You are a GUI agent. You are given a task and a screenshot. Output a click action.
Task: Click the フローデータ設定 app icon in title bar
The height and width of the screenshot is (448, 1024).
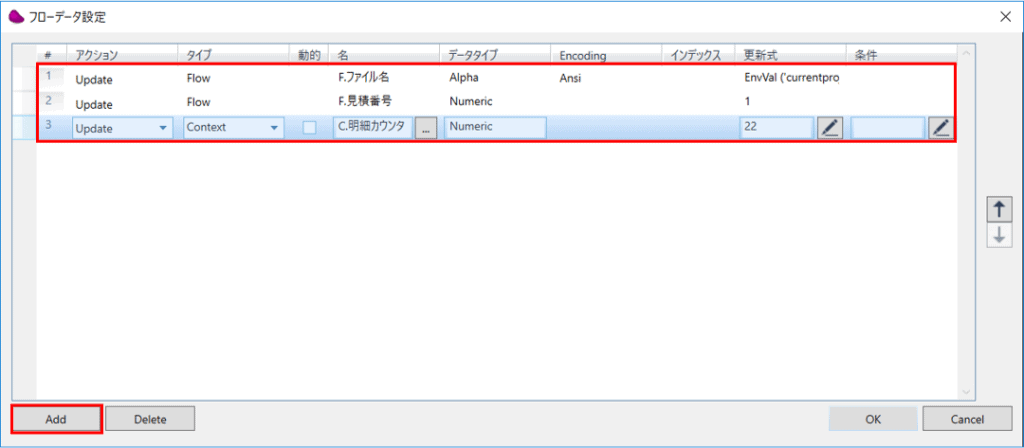point(16,17)
